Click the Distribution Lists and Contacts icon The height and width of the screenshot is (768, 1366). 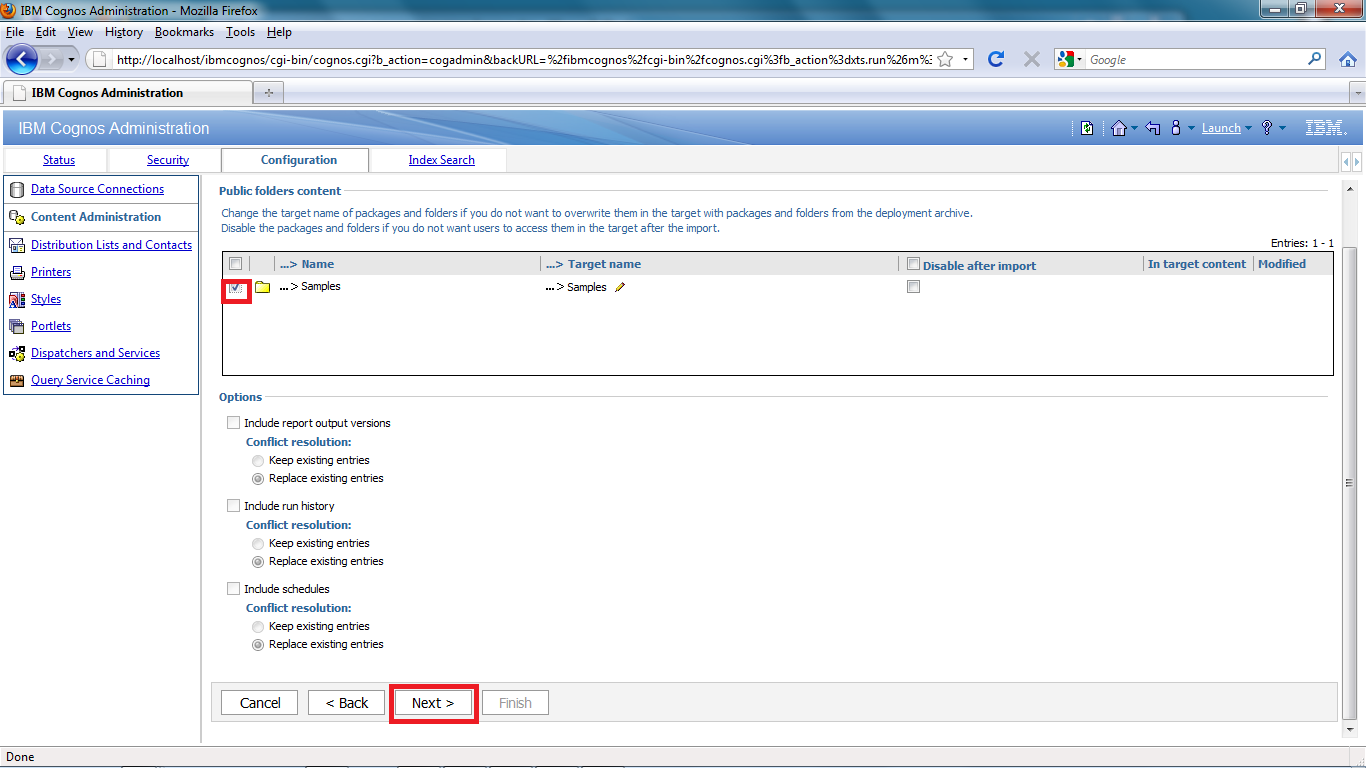[16, 245]
